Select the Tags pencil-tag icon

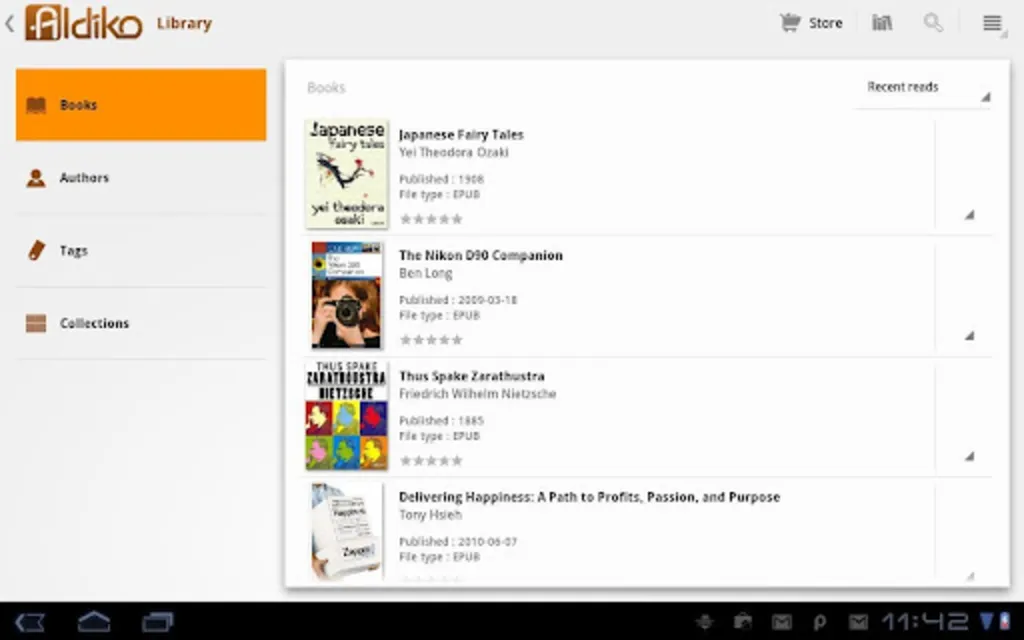[x=37, y=250]
